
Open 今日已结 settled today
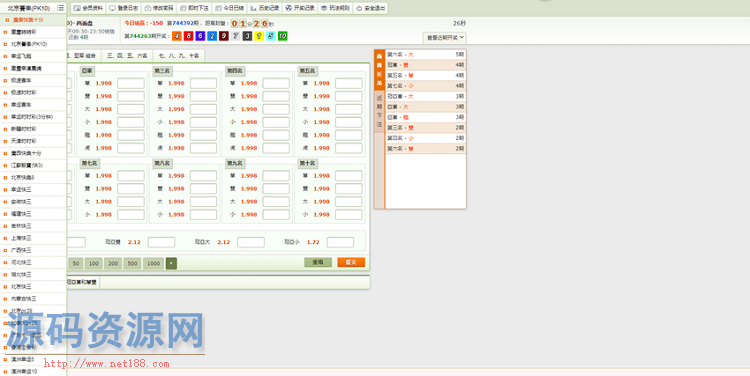[229, 8]
